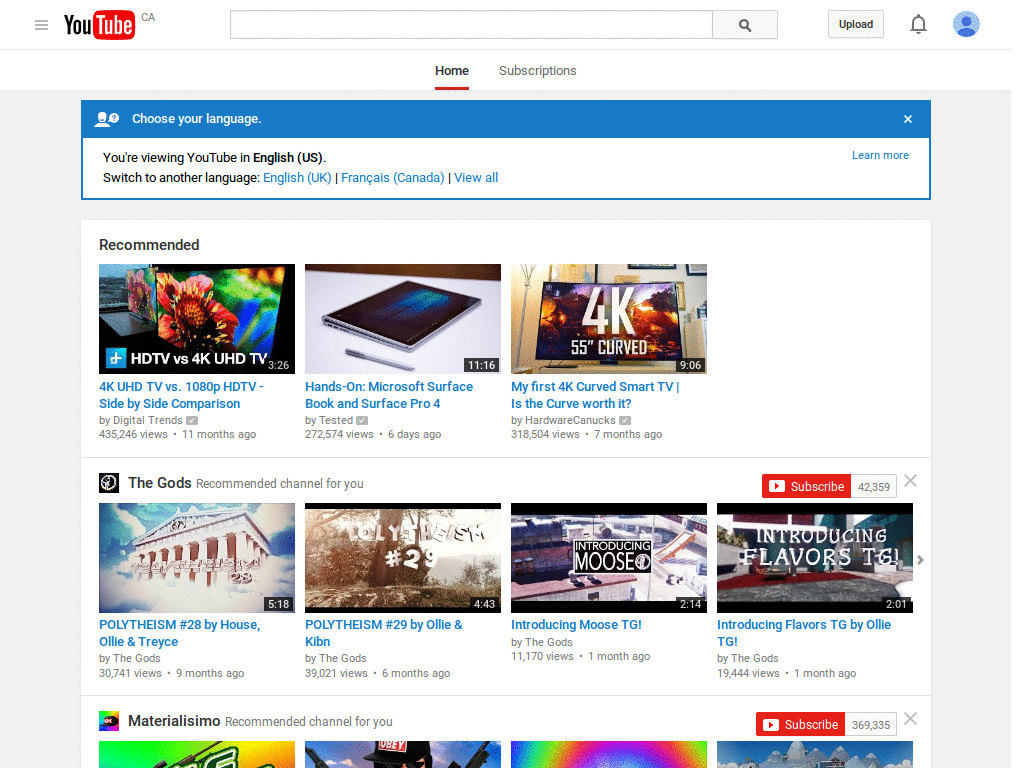
Task: Click HardwareCanucks verified badge
Action: pyautogui.click(x=625, y=421)
